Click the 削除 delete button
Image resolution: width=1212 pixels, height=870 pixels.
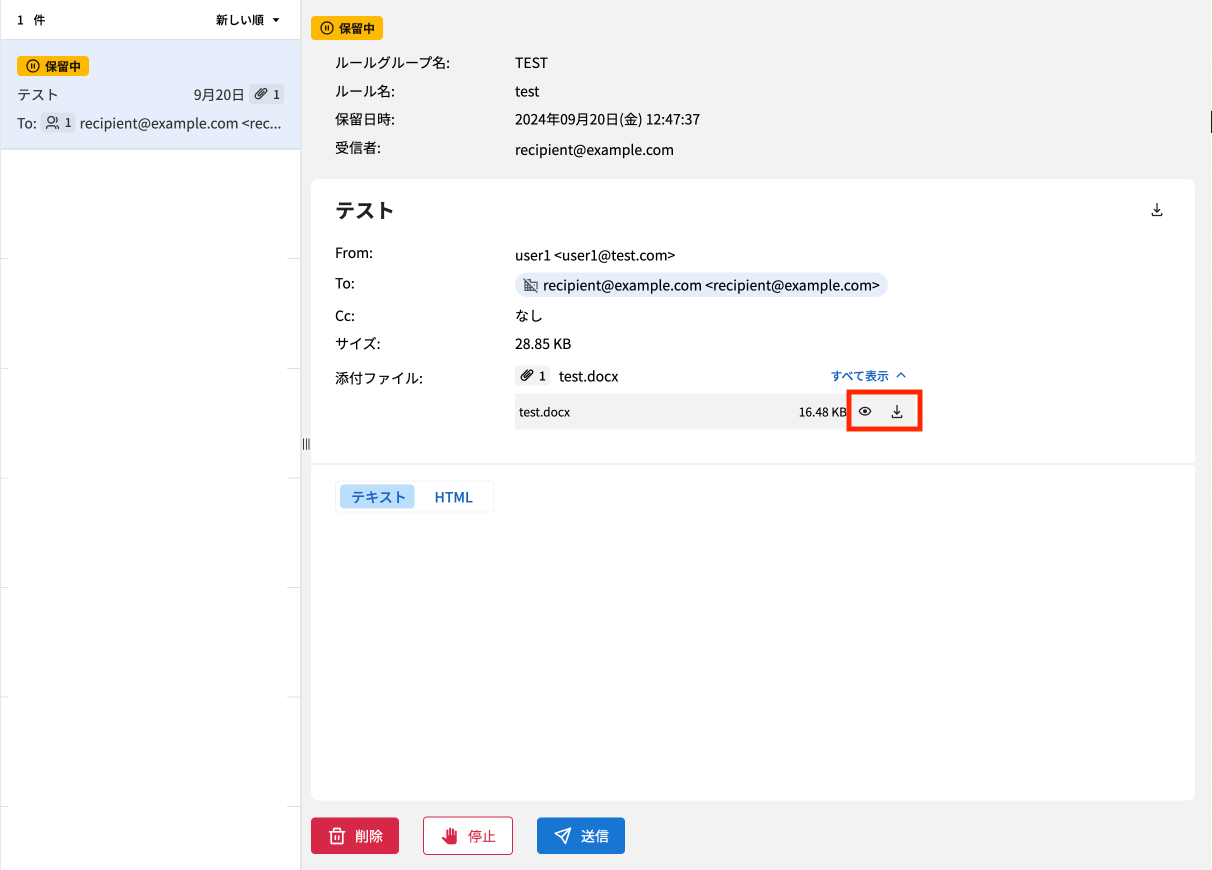click(x=355, y=836)
